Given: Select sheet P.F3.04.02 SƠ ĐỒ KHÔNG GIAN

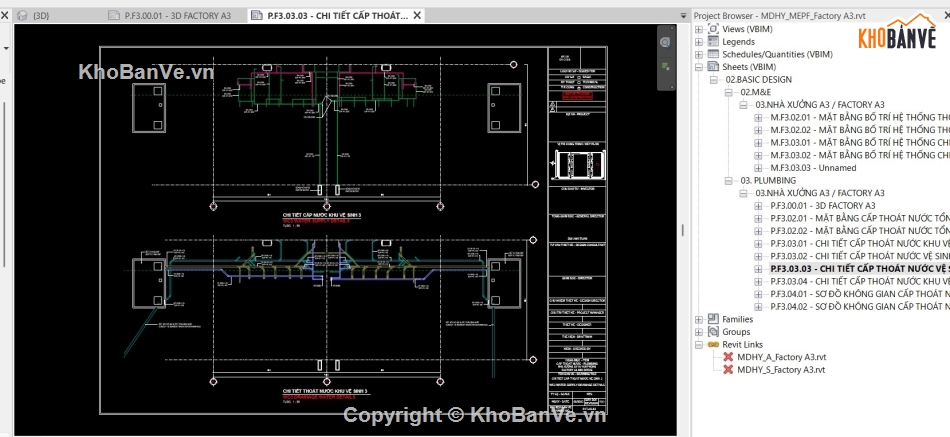Looking at the screenshot, I should pyautogui.click(x=859, y=307).
